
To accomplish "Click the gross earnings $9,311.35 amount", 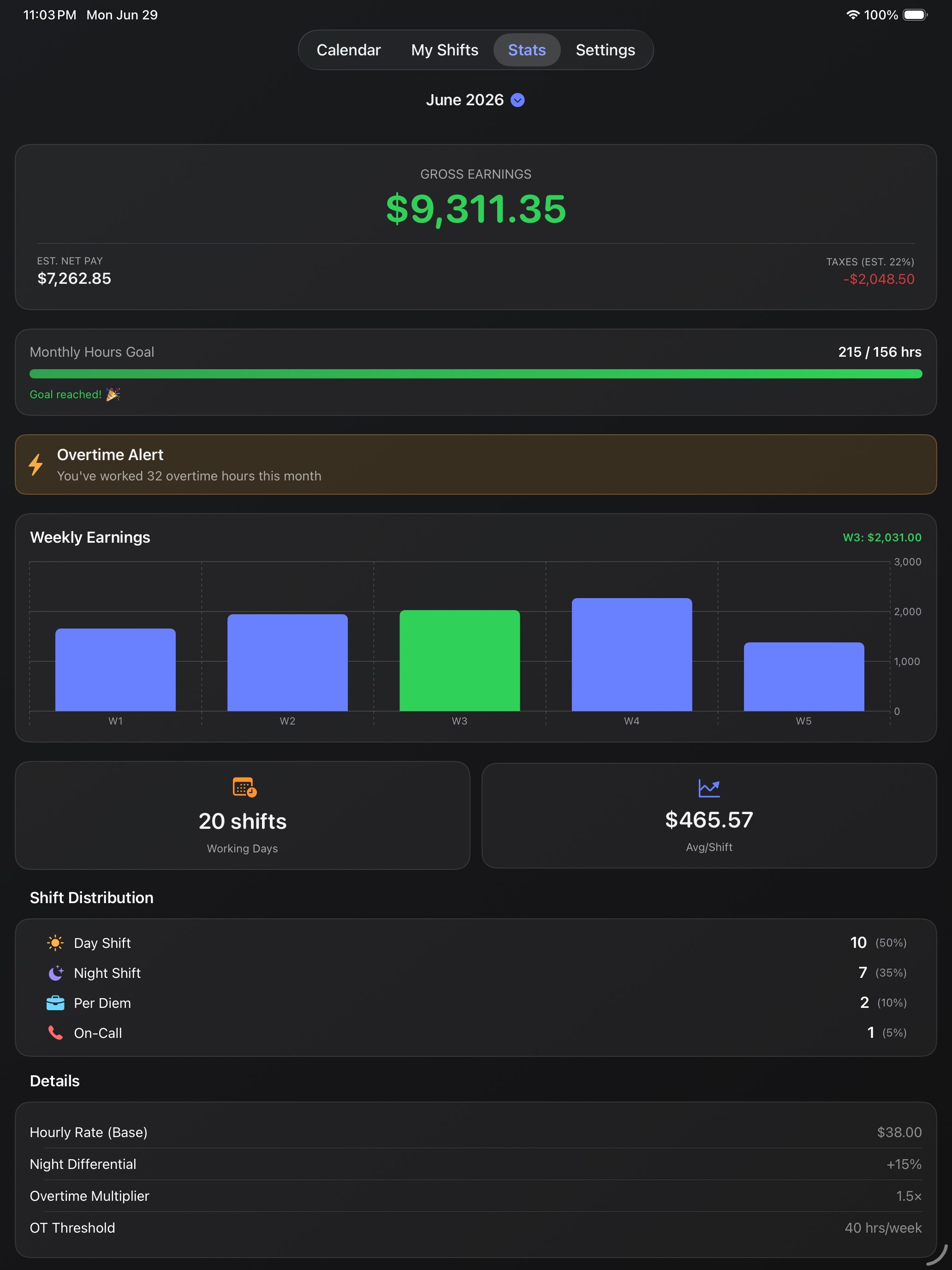I will click(476, 209).
